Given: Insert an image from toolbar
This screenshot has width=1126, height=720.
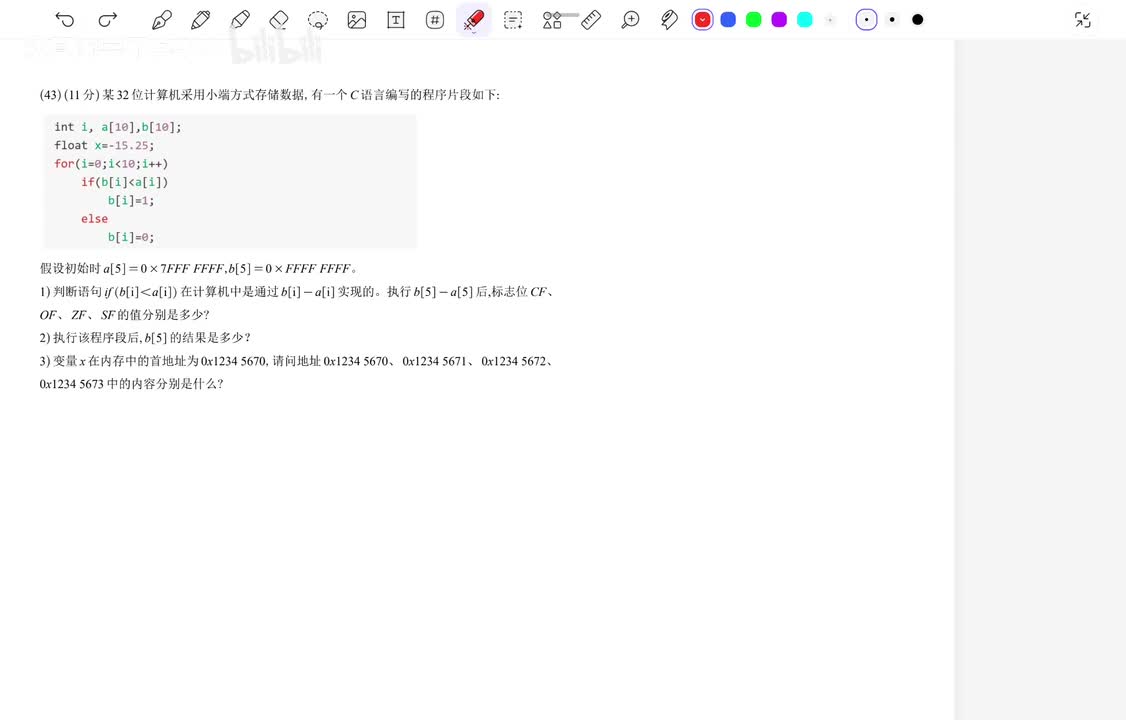Looking at the screenshot, I should [357, 19].
